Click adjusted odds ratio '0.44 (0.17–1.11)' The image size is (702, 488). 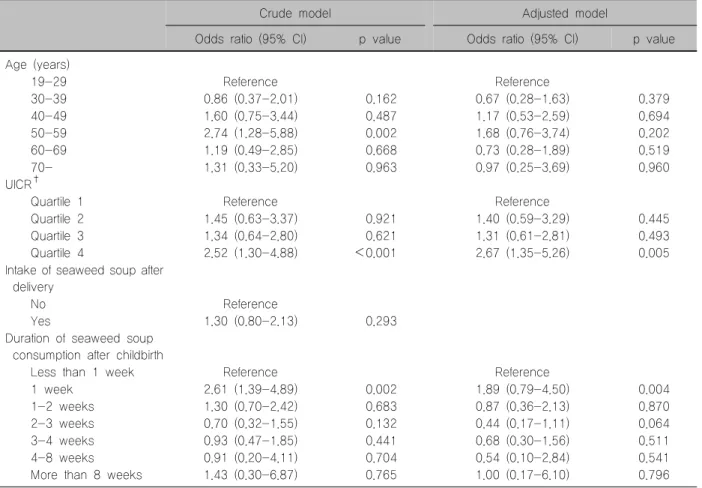[522, 424]
